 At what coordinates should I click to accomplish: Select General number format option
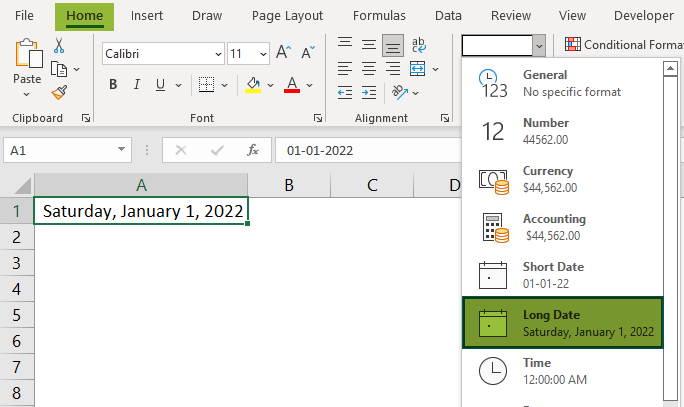coord(562,83)
